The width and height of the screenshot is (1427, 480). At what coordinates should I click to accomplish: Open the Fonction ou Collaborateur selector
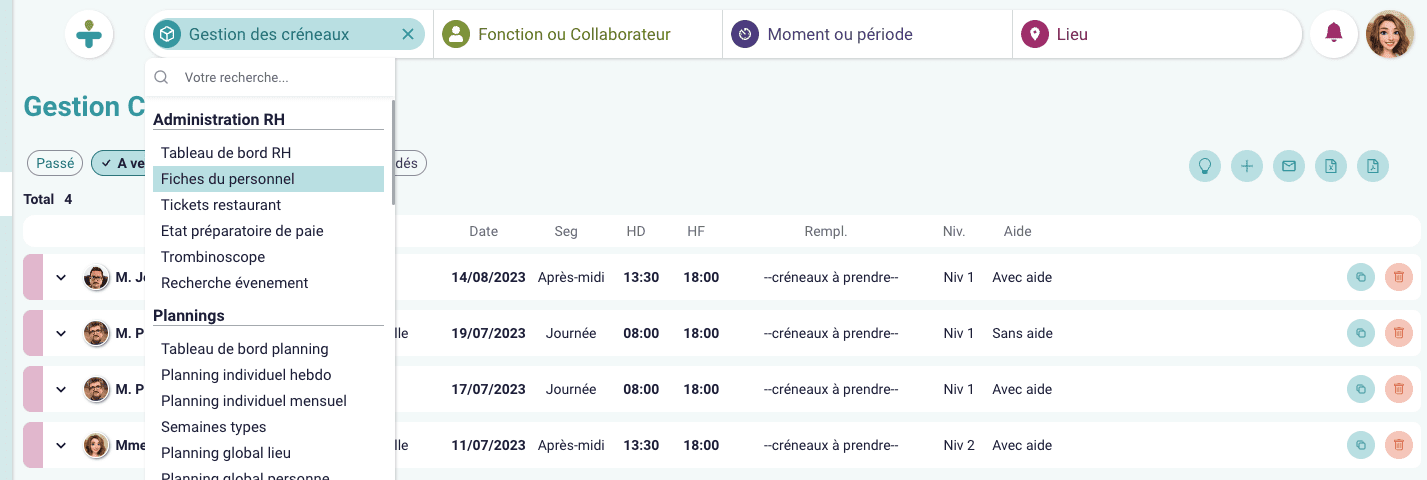(x=578, y=34)
